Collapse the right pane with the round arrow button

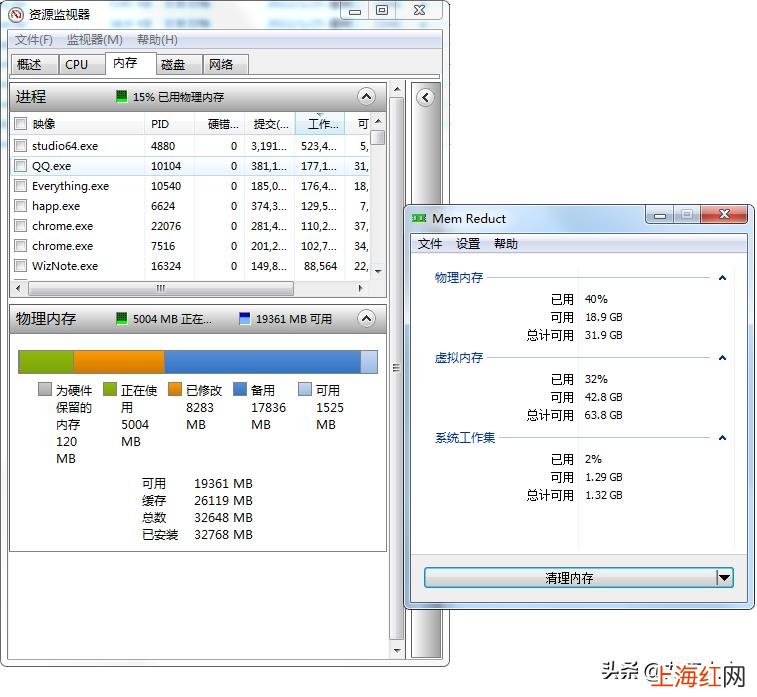tap(425, 98)
